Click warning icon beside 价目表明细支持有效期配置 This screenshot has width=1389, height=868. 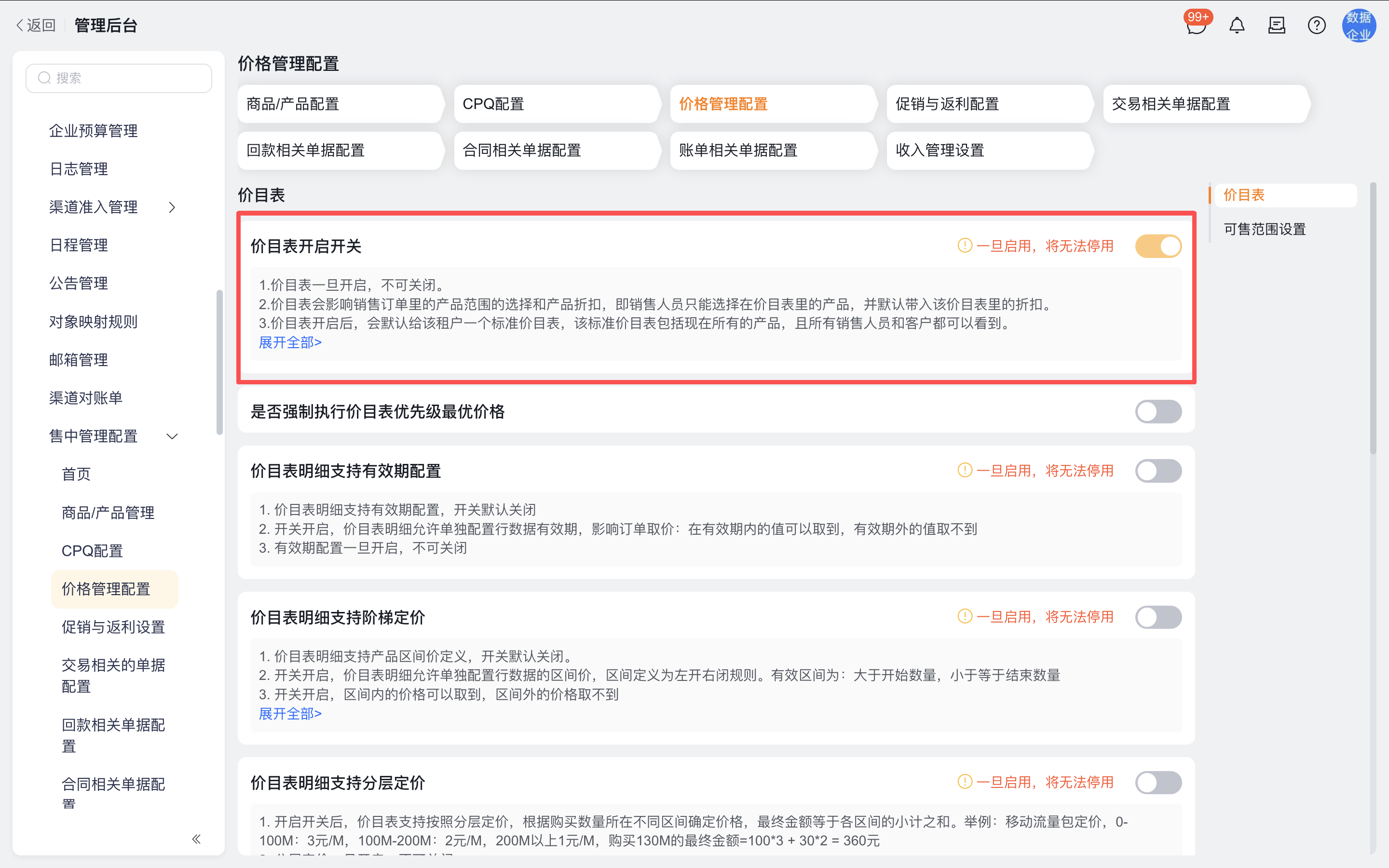tap(964, 470)
